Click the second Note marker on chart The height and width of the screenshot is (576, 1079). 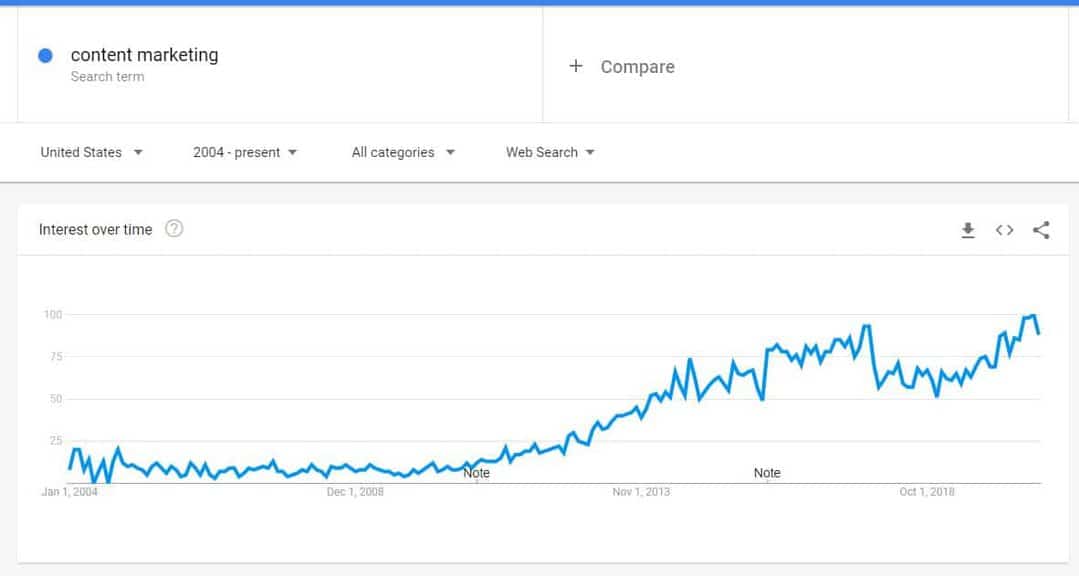pyautogui.click(x=767, y=473)
